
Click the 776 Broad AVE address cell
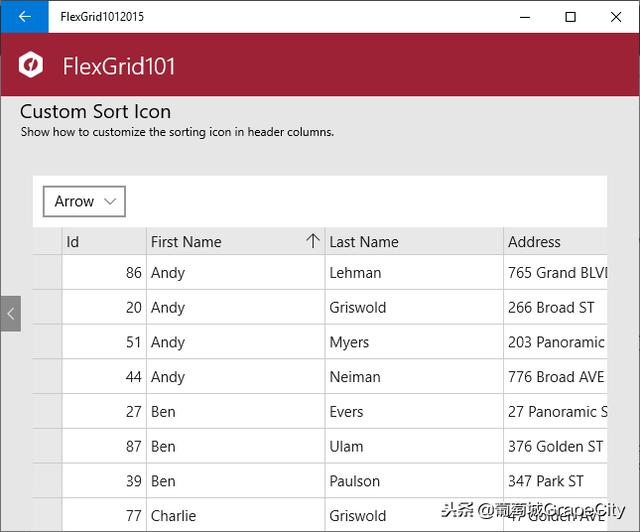pyautogui.click(x=556, y=376)
